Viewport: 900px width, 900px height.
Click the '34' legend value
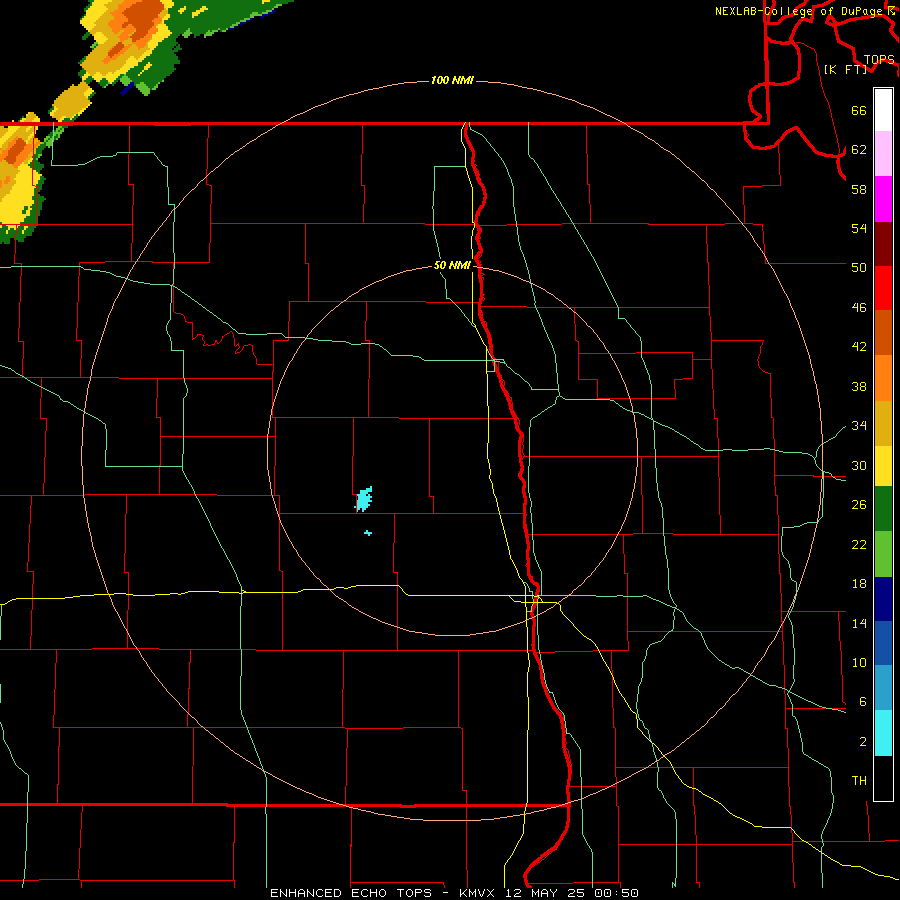(x=859, y=426)
